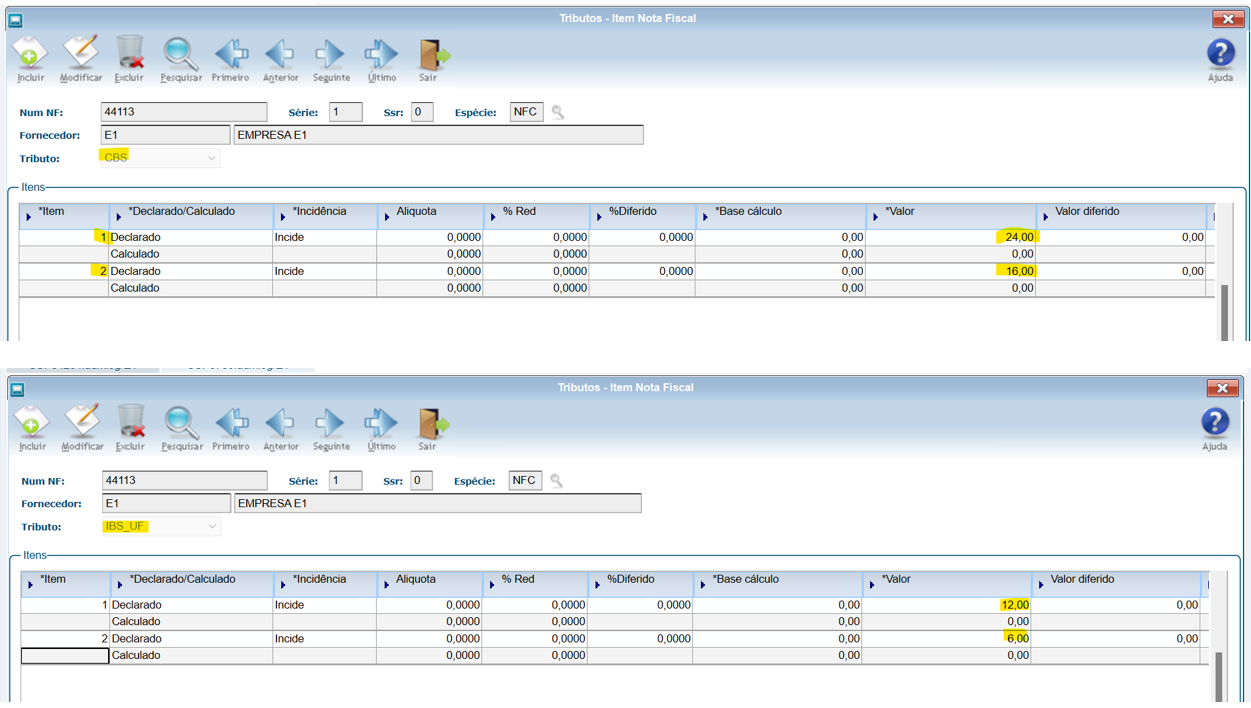Select item 1 Incide cell in IBS_UF grid

(324, 605)
